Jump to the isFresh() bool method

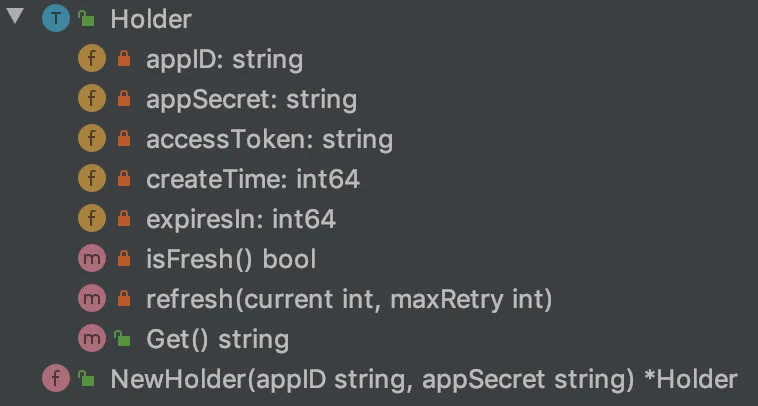tap(231, 260)
